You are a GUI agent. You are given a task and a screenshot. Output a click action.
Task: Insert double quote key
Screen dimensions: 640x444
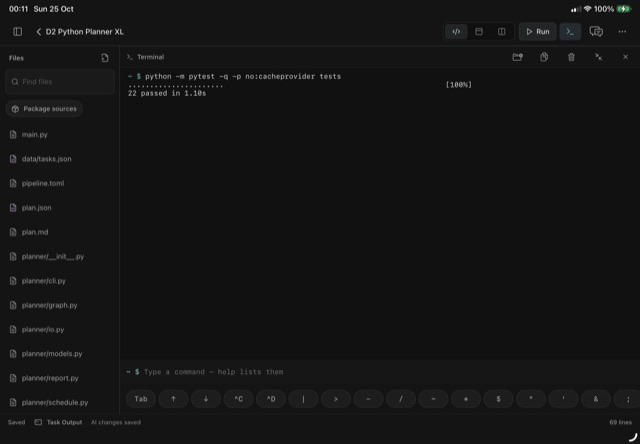(531, 399)
